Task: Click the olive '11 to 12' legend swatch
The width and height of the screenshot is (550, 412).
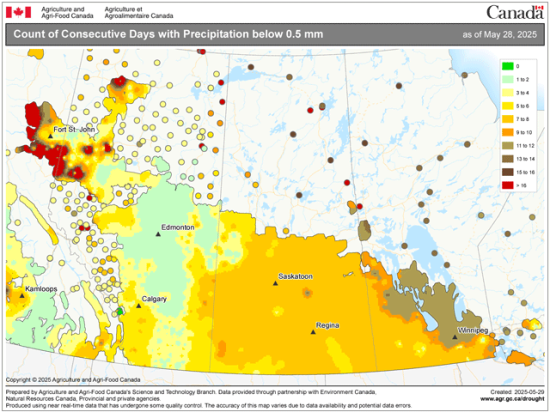Action: (x=508, y=146)
